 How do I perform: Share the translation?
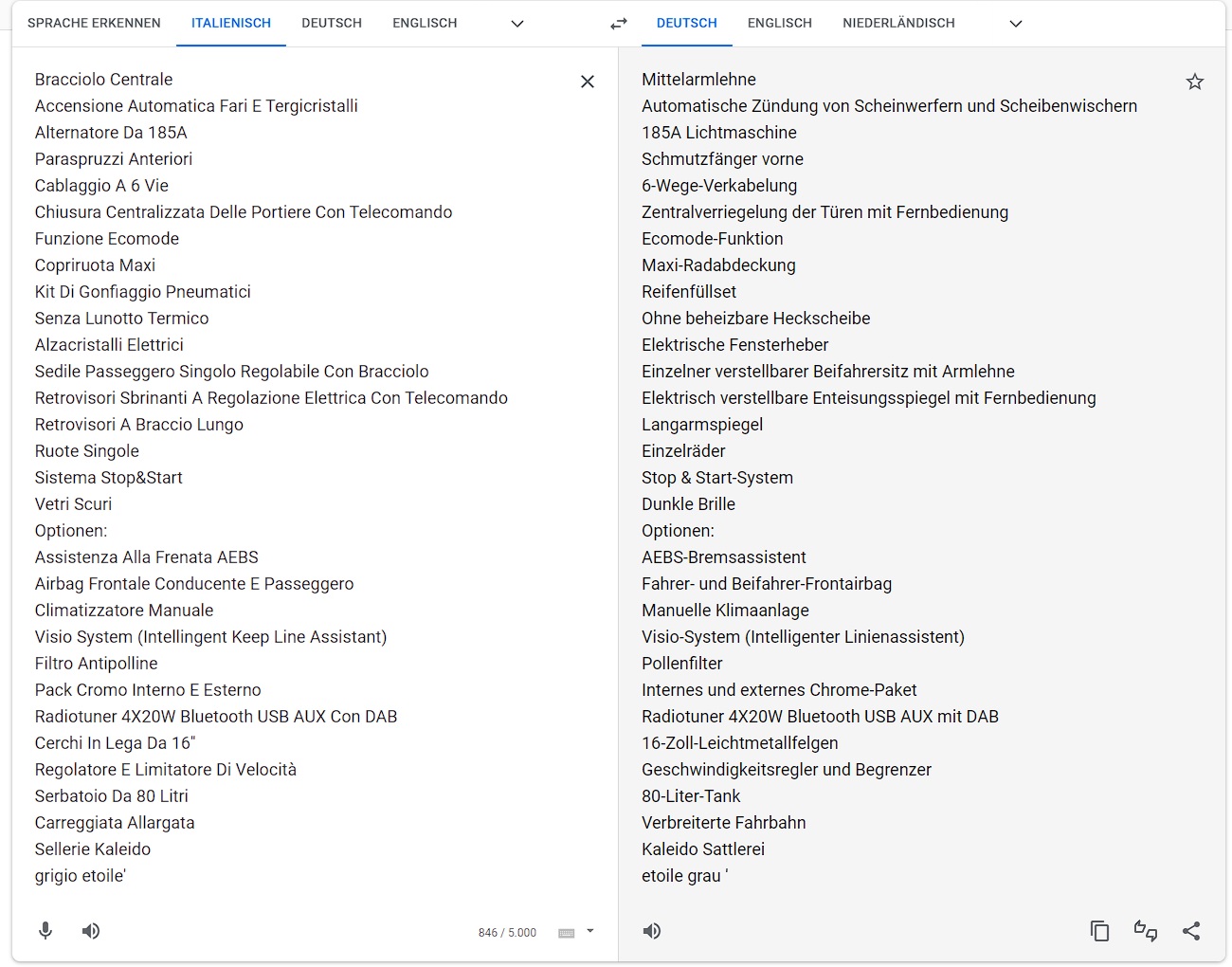coord(1191,931)
